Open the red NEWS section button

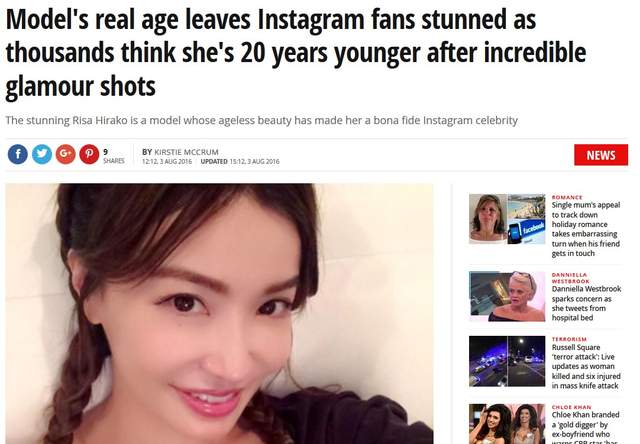pos(601,155)
